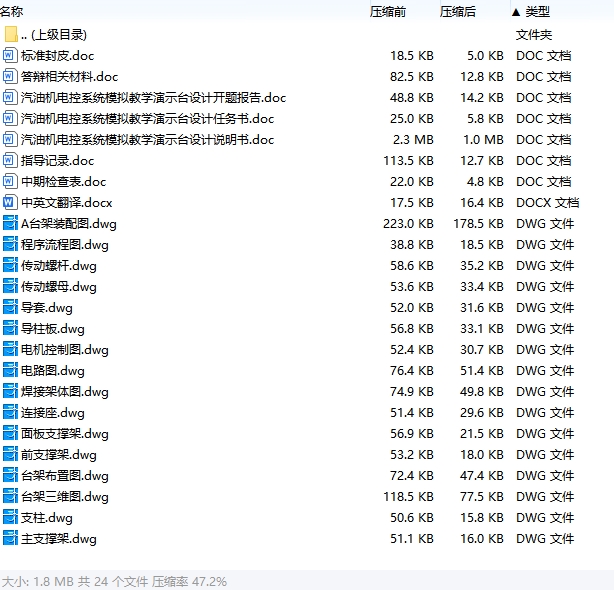The image size is (614, 590).
Task: Click the DWG icon for 程序流程图.dwg
Action: point(10,245)
